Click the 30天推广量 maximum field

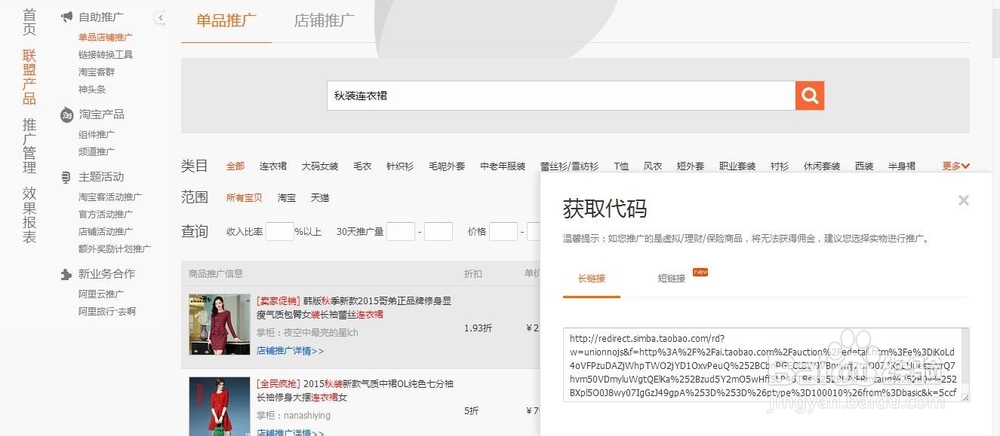(x=439, y=231)
